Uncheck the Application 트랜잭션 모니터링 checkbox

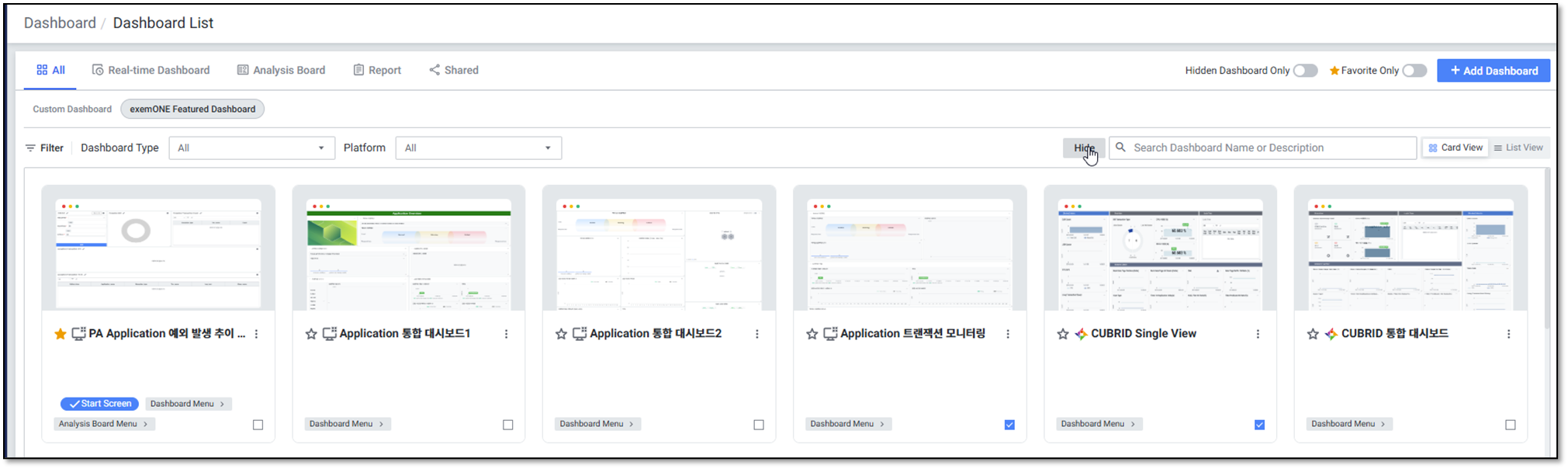[x=1009, y=425]
